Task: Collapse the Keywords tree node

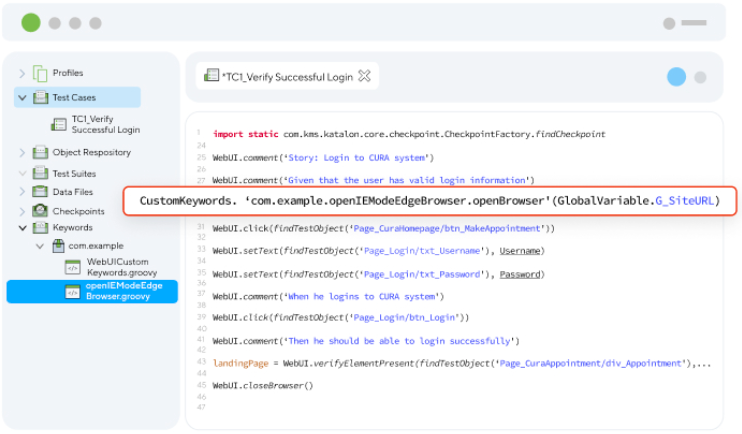Action: pos(22,228)
